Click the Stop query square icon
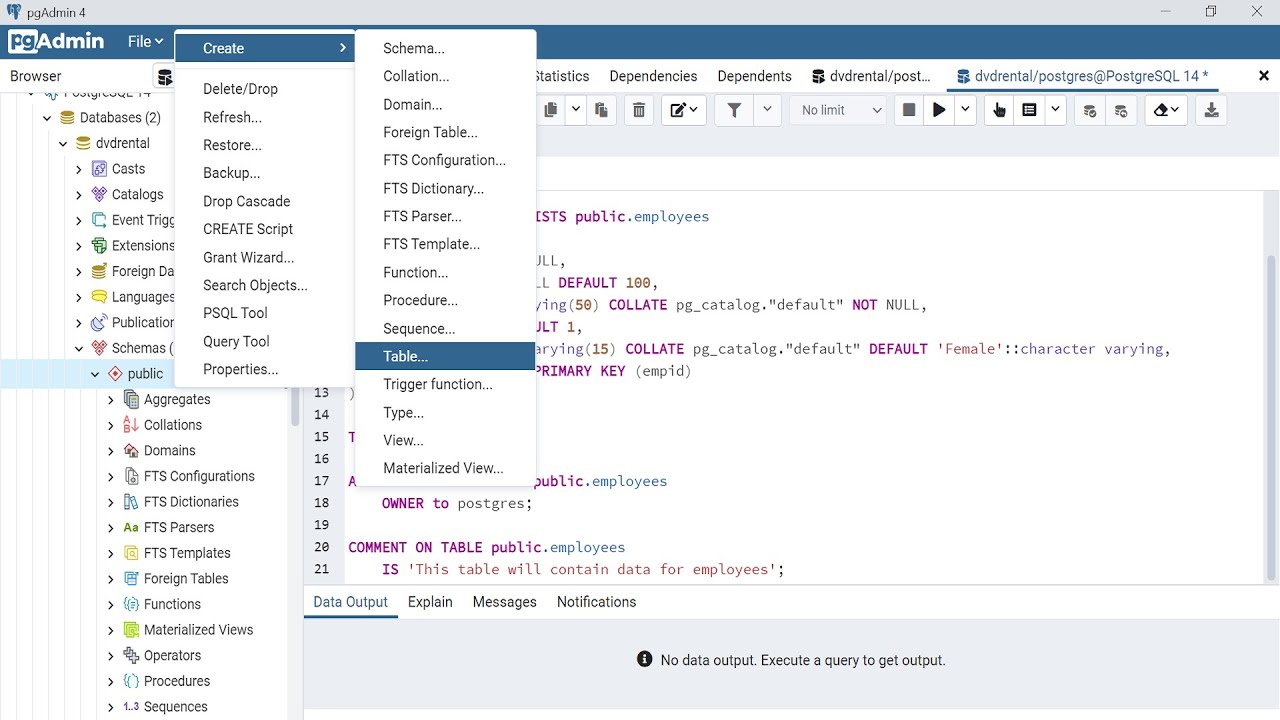Image resolution: width=1280 pixels, height=720 pixels. click(909, 110)
